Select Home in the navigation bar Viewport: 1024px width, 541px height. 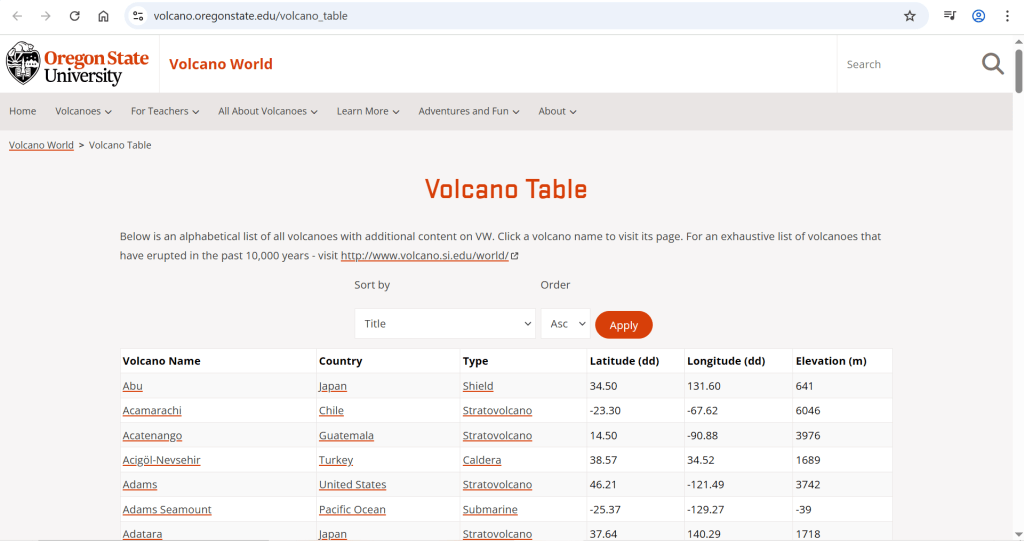(x=23, y=111)
